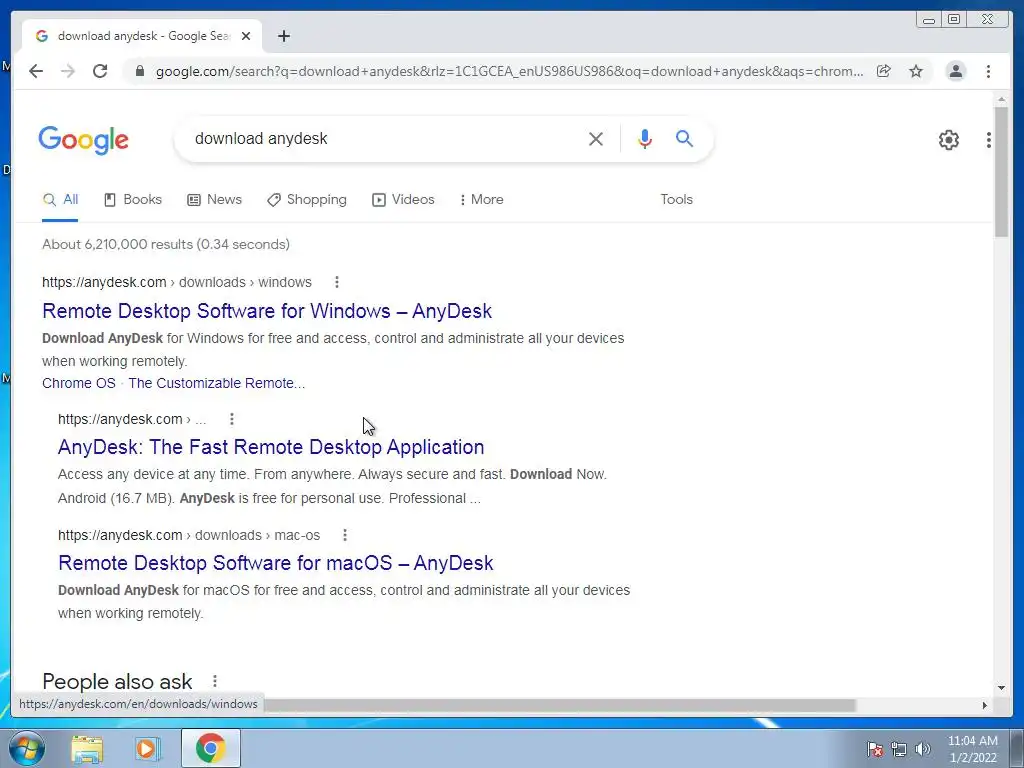This screenshot has height=768, width=1024.
Task: Click the Chrome taskbar button
Action: click(x=210, y=748)
